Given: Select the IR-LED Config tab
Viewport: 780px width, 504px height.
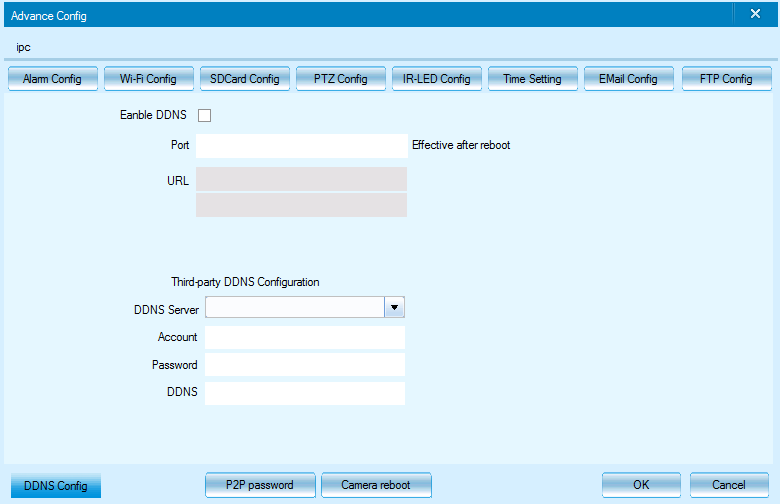Looking at the screenshot, I should (x=437, y=79).
